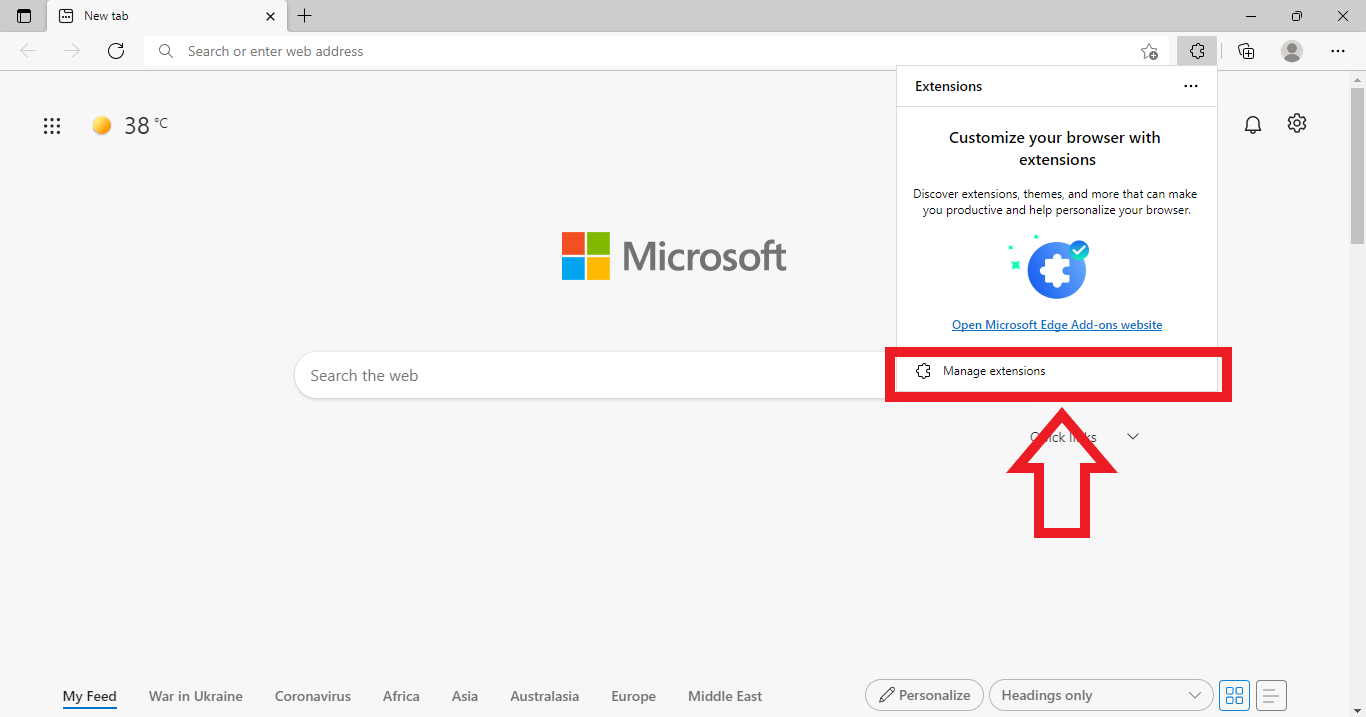Screen dimensions: 1366x717
Task: Open the Settings and more ellipsis
Action: click(1338, 50)
